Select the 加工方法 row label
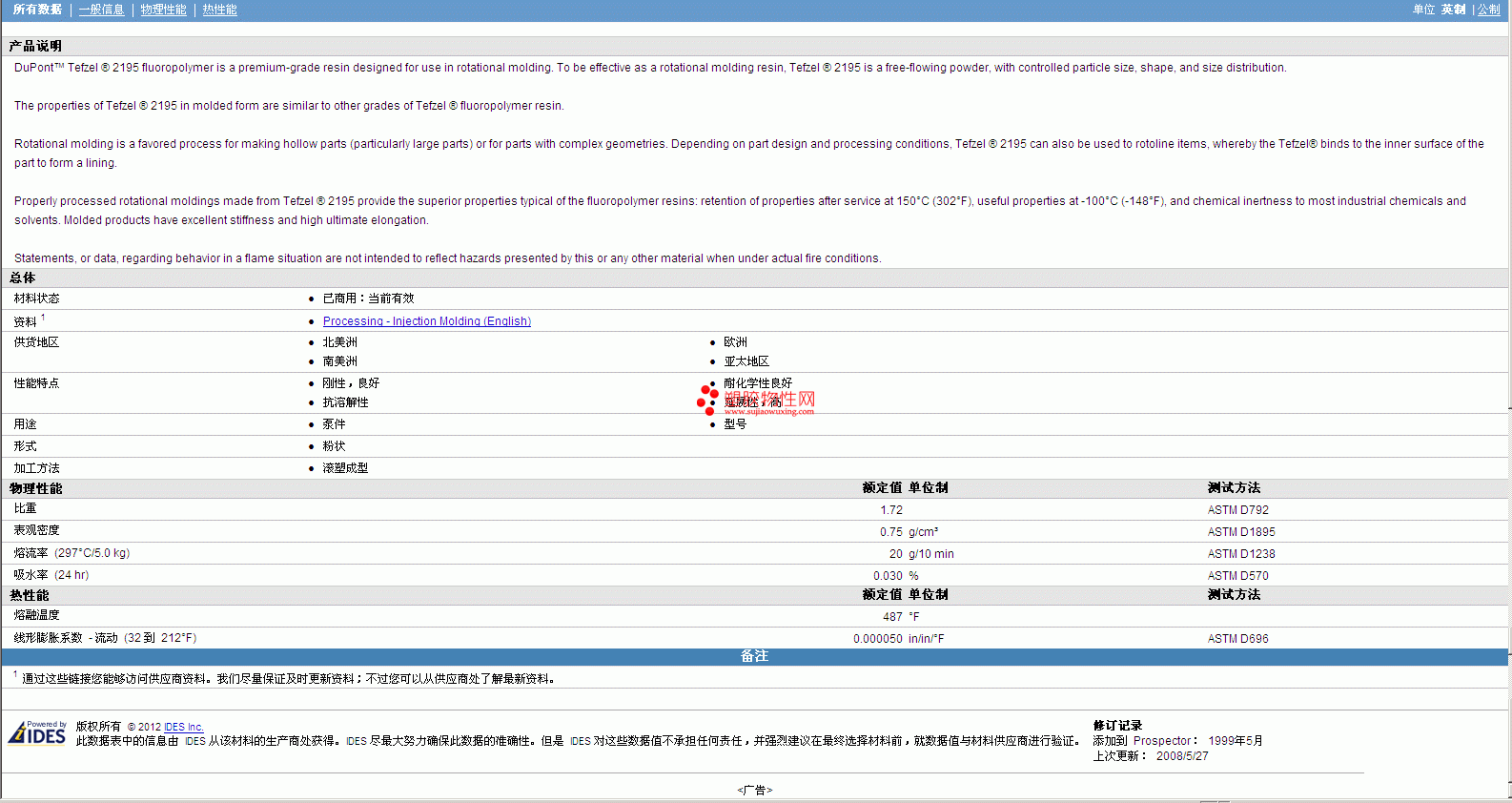Image resolution: width=1512 pixels, height=803 pixels. pos(36,468)
